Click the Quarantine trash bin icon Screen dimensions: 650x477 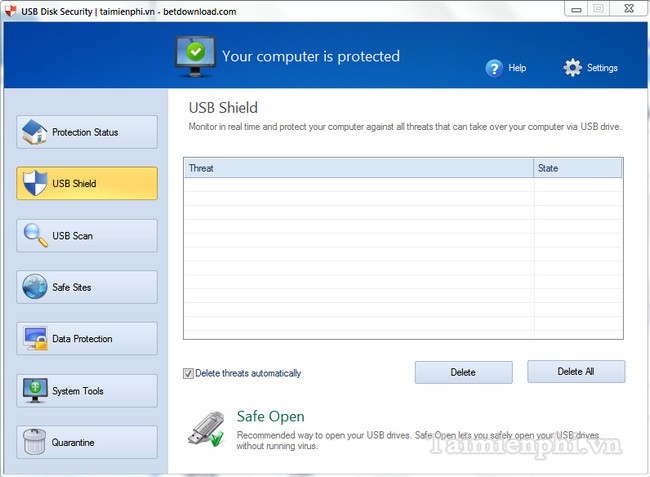tap(34, 442)
